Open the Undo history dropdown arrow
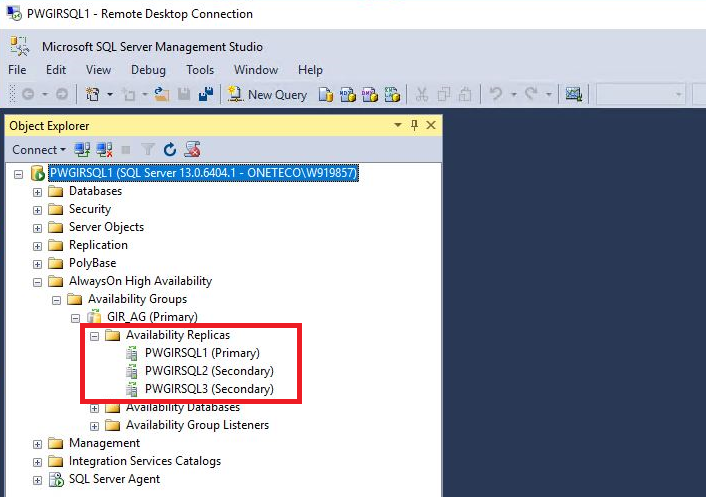 514,94
